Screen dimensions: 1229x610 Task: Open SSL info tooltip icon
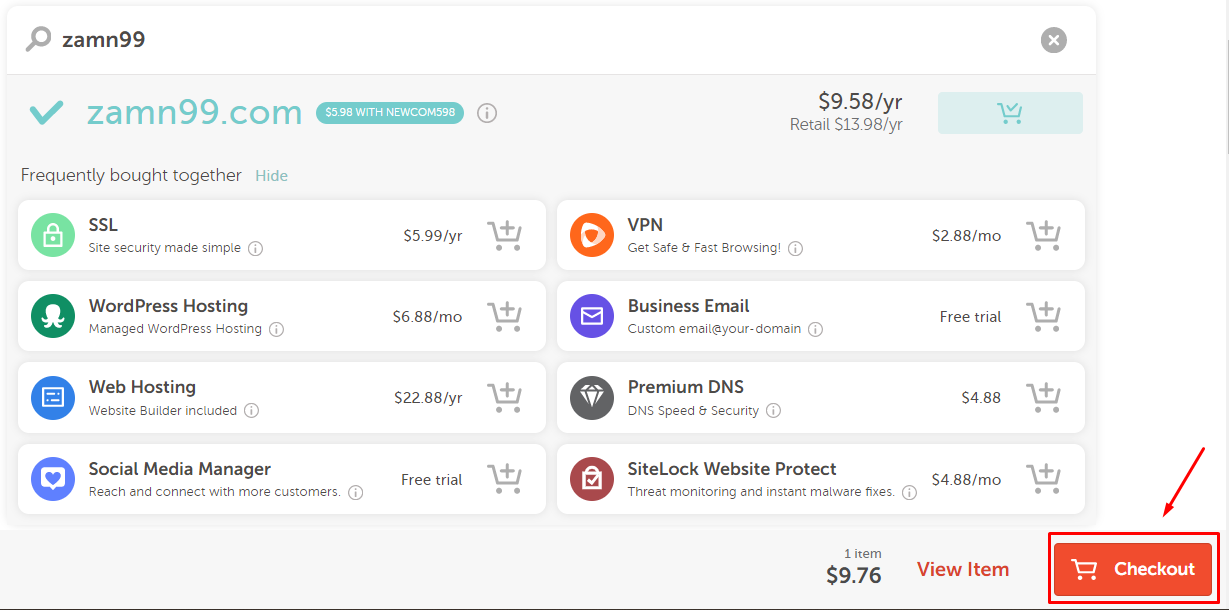[255, 248]
